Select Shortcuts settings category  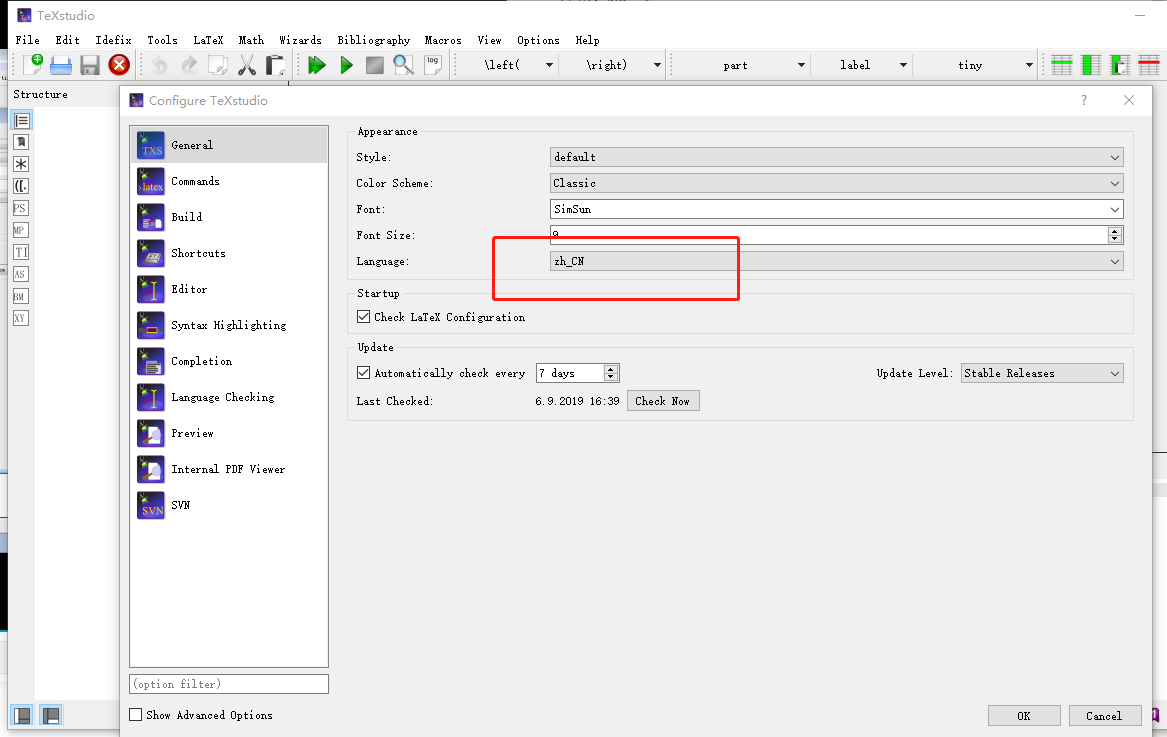tap(228, 253)
